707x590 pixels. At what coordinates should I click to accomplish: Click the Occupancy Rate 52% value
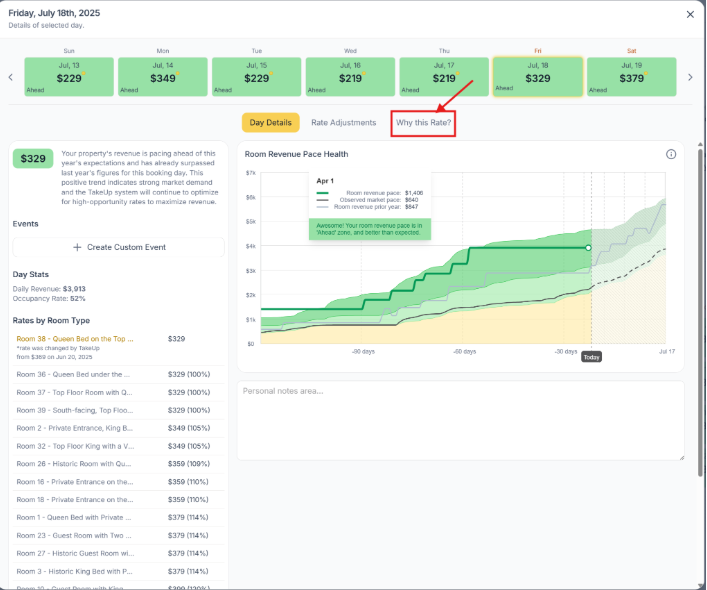pos(78,298)
